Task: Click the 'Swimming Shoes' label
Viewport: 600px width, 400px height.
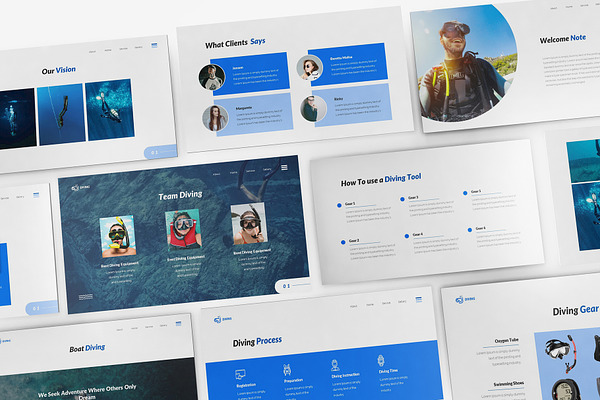Action: 509,384
